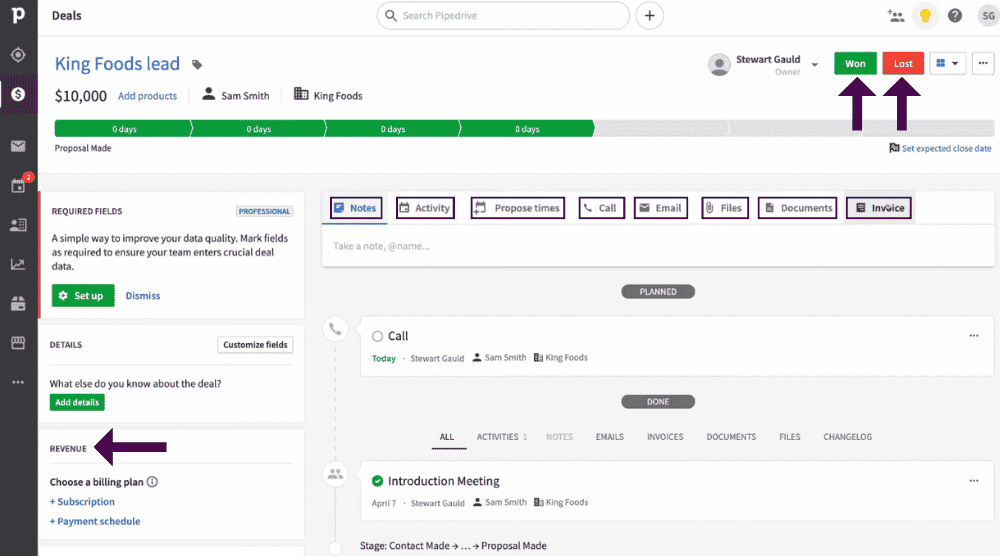Click the Add details button

77,402
